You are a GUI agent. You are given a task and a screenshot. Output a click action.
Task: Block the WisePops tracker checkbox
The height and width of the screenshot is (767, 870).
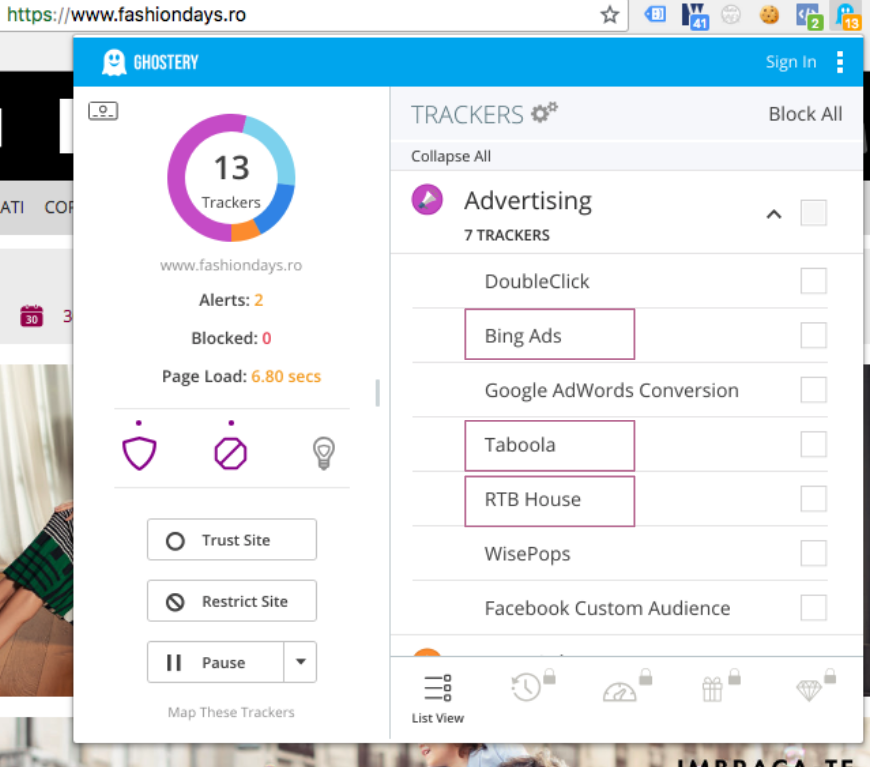(x=813, y=553)
